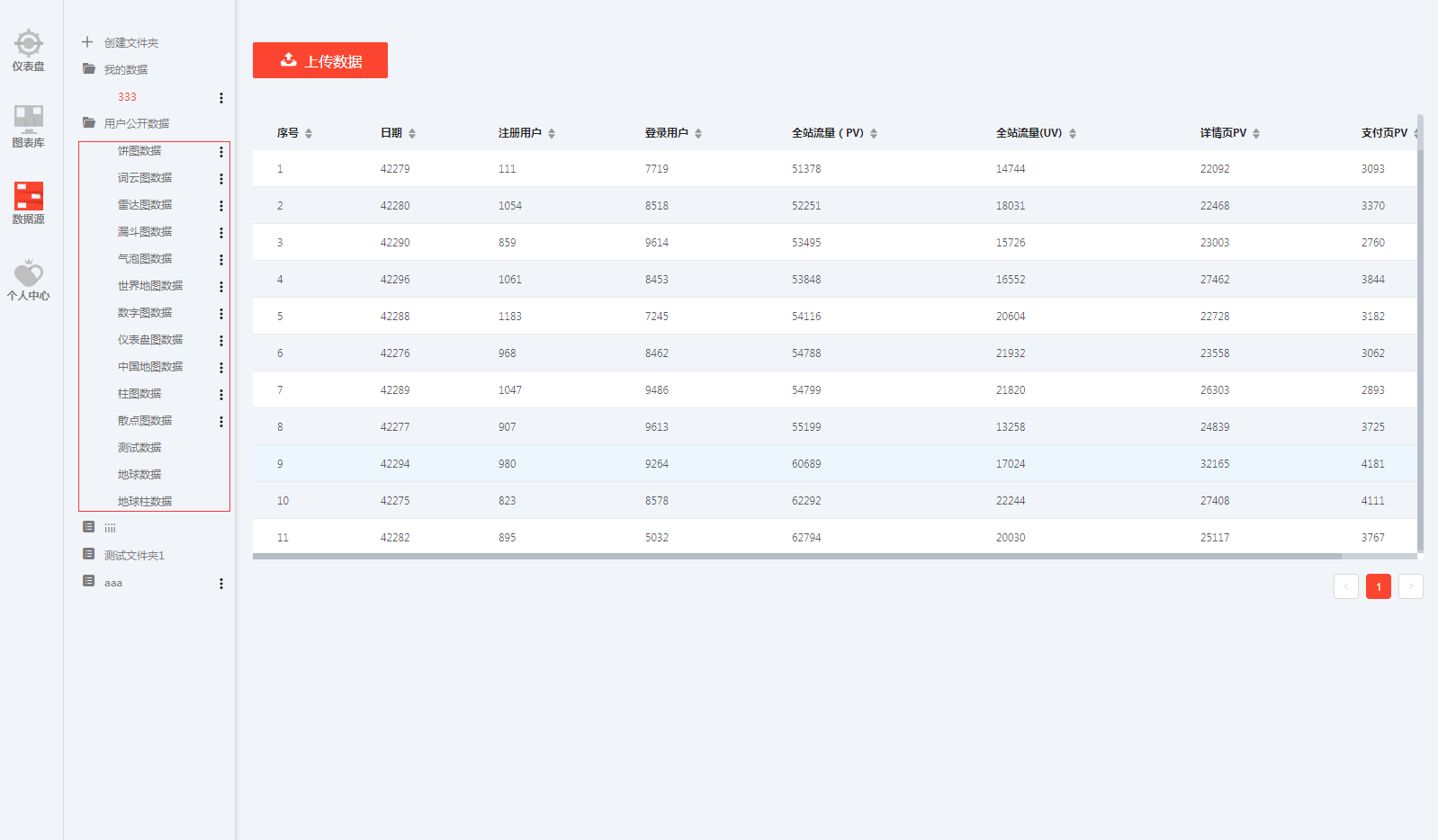Screen dimensions: 1438x840
Task: Click the 上传数据 upload button
Action: (320, 60)
